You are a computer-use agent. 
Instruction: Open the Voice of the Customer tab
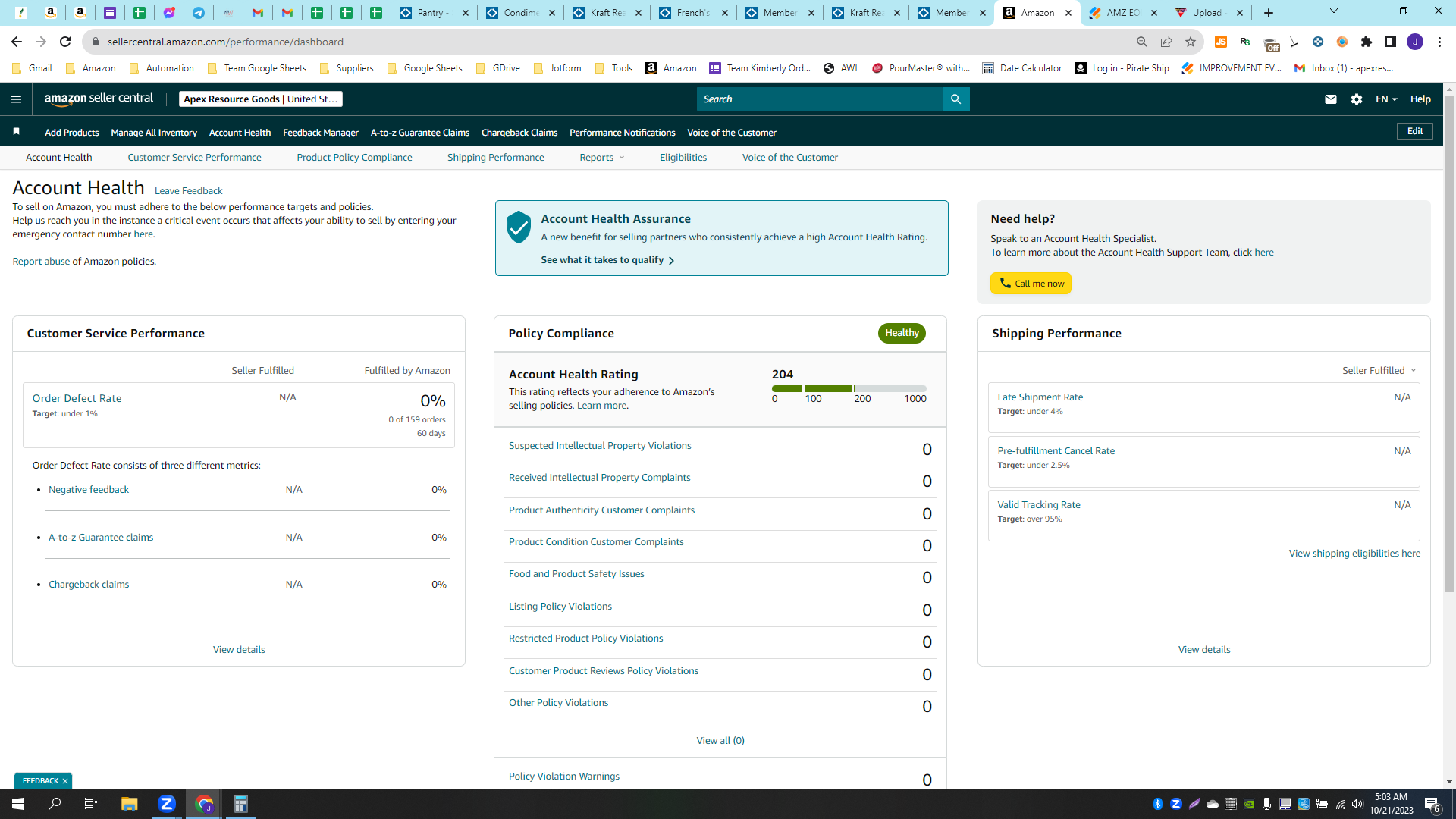(789, 158)
